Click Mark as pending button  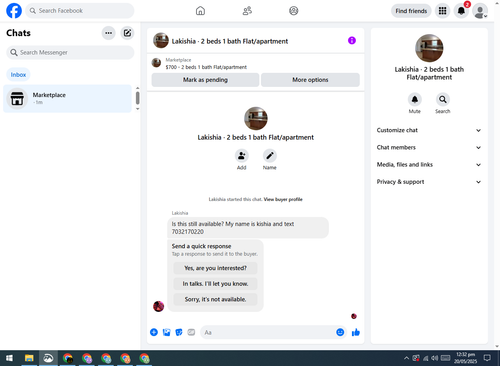[205, 80]
